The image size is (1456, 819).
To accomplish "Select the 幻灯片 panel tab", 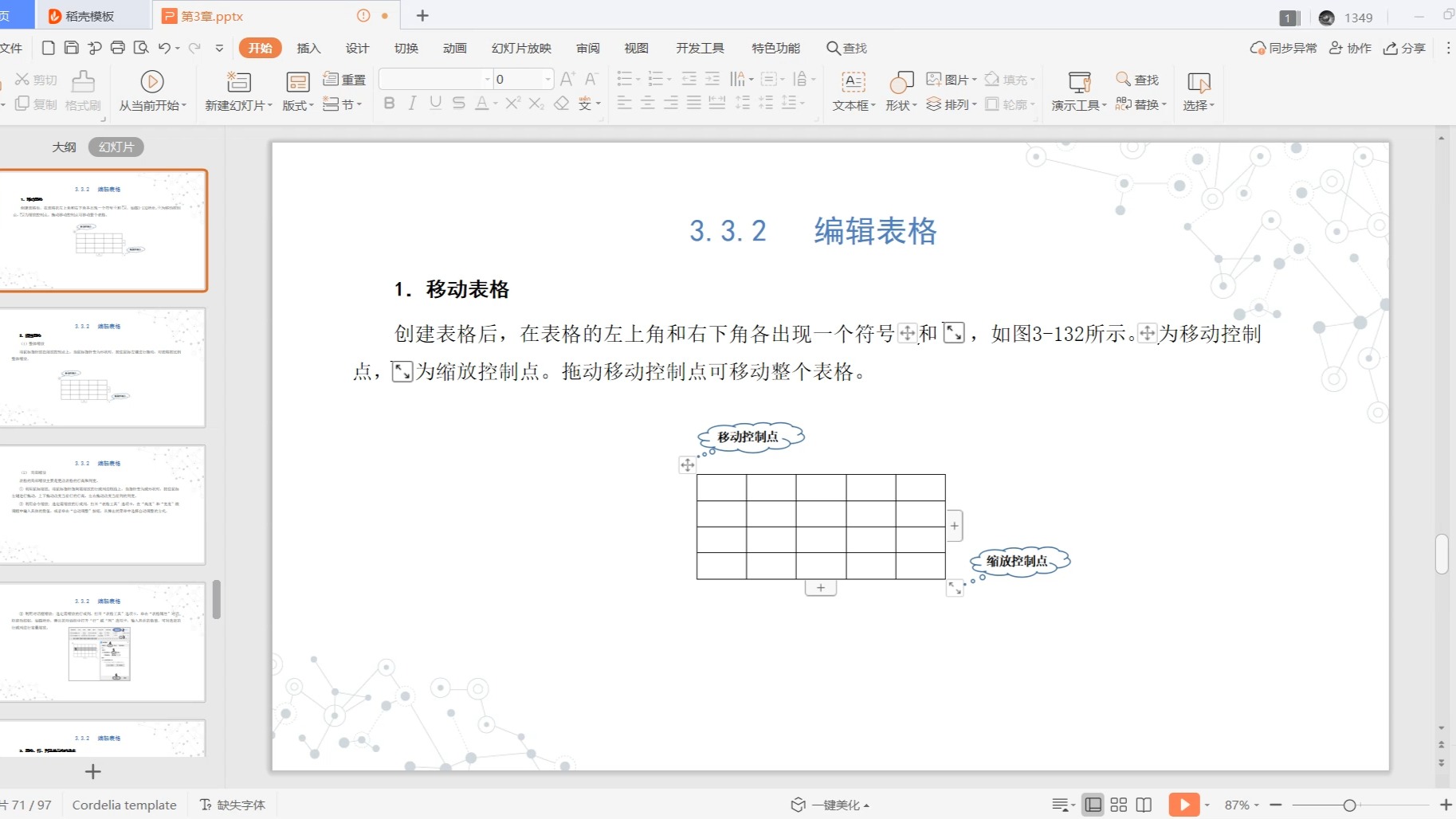I will click(116, 146).
